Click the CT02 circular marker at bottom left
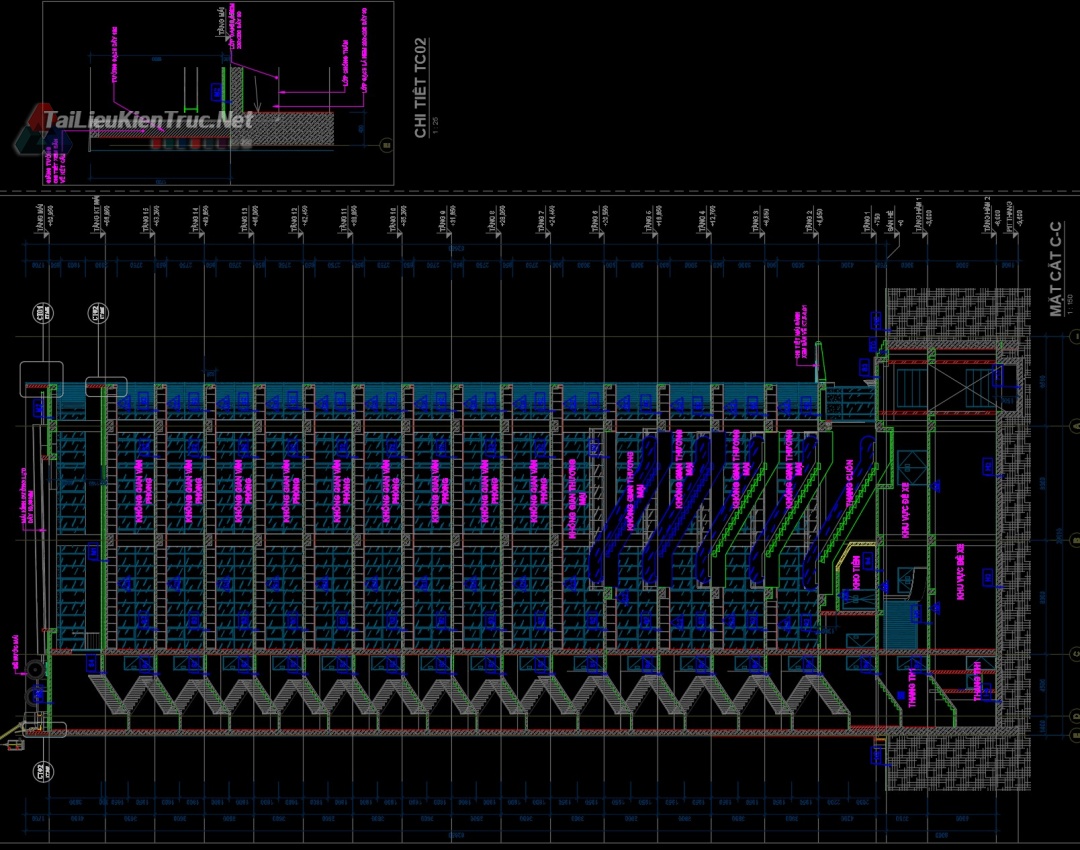This screenshot has height=850, width=1080. click(x=43, y=771)
